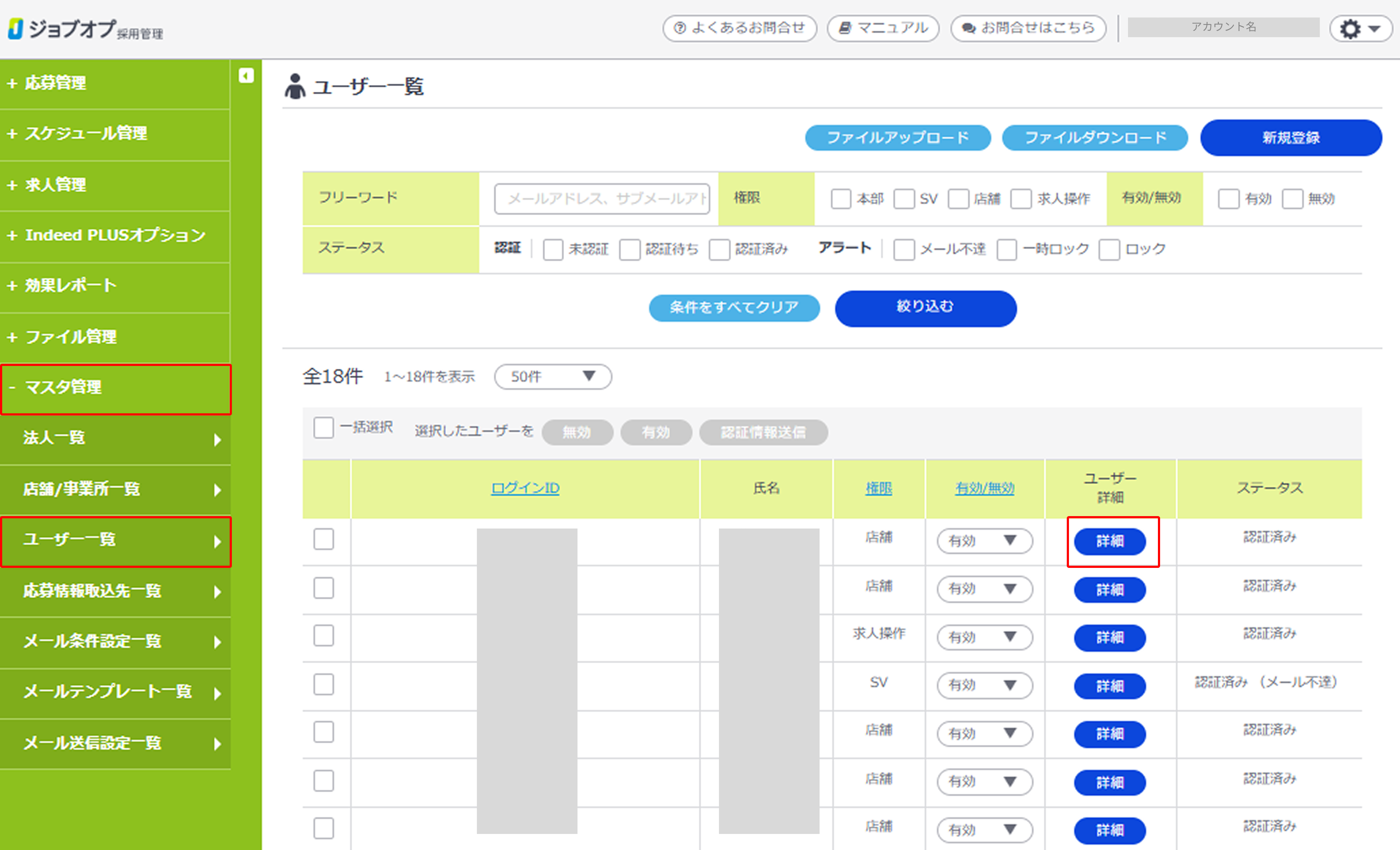Viewport: 1400px width, 850px height.
Task: Open the first row 有効 dropdown
Action: click(984, 540)
